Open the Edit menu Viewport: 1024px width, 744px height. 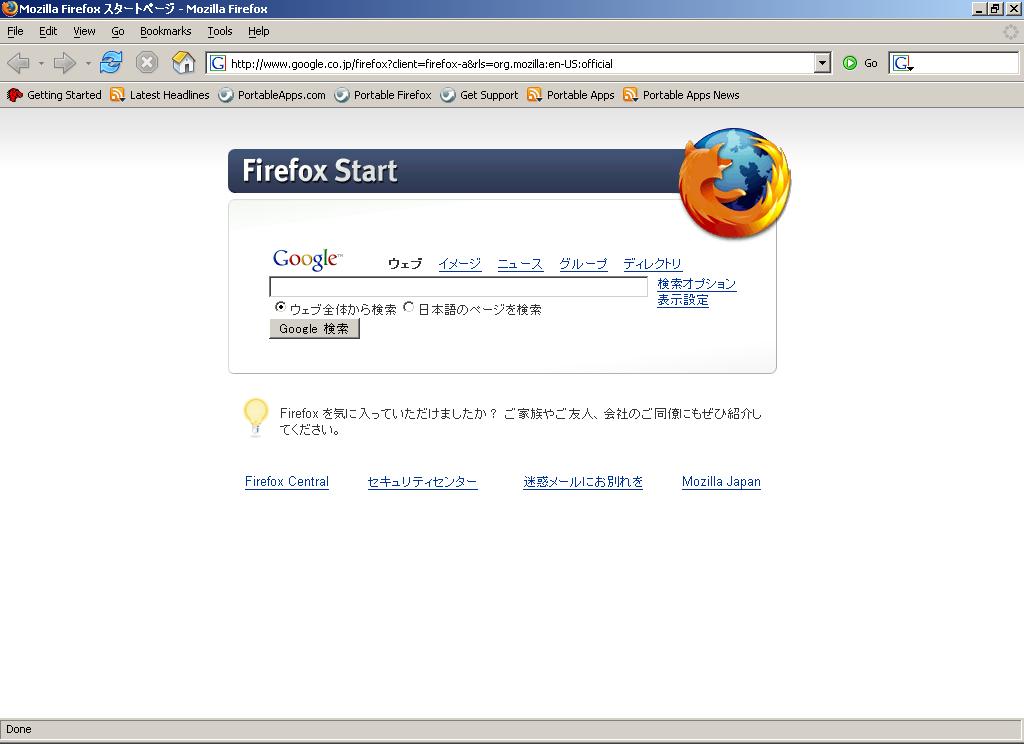pos(48,31)
